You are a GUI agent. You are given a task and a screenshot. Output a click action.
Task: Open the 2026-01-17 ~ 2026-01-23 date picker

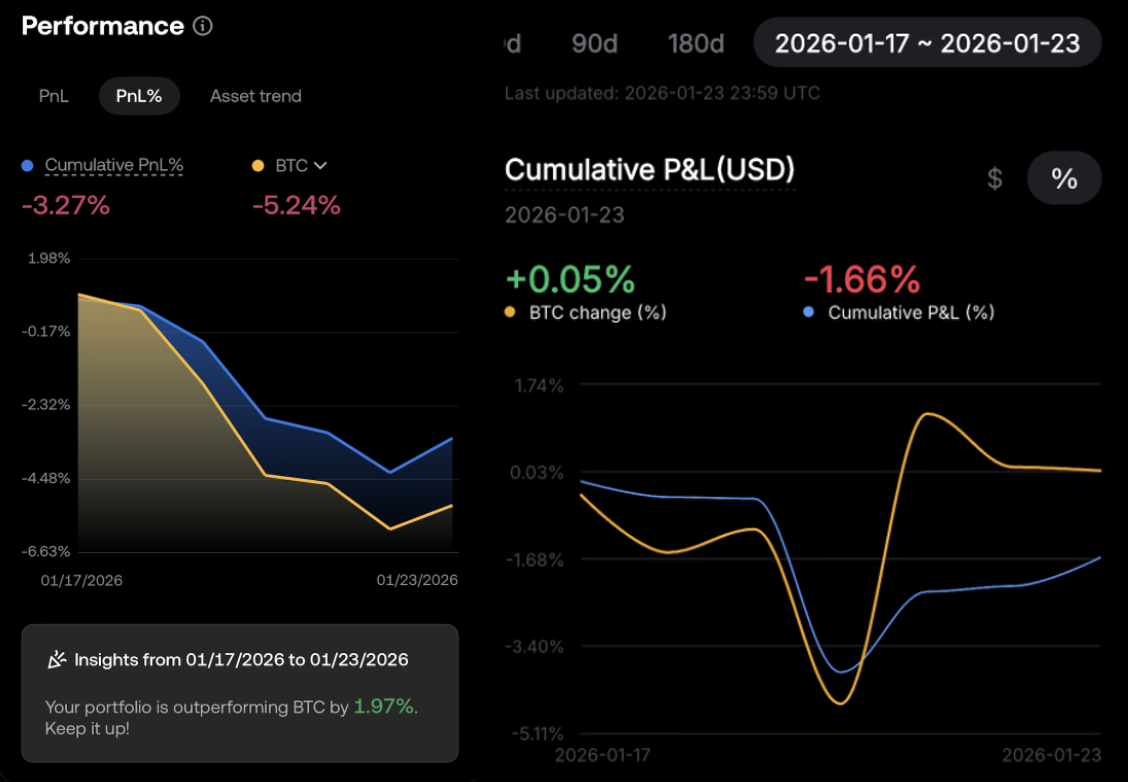click(x=926, y=43)
